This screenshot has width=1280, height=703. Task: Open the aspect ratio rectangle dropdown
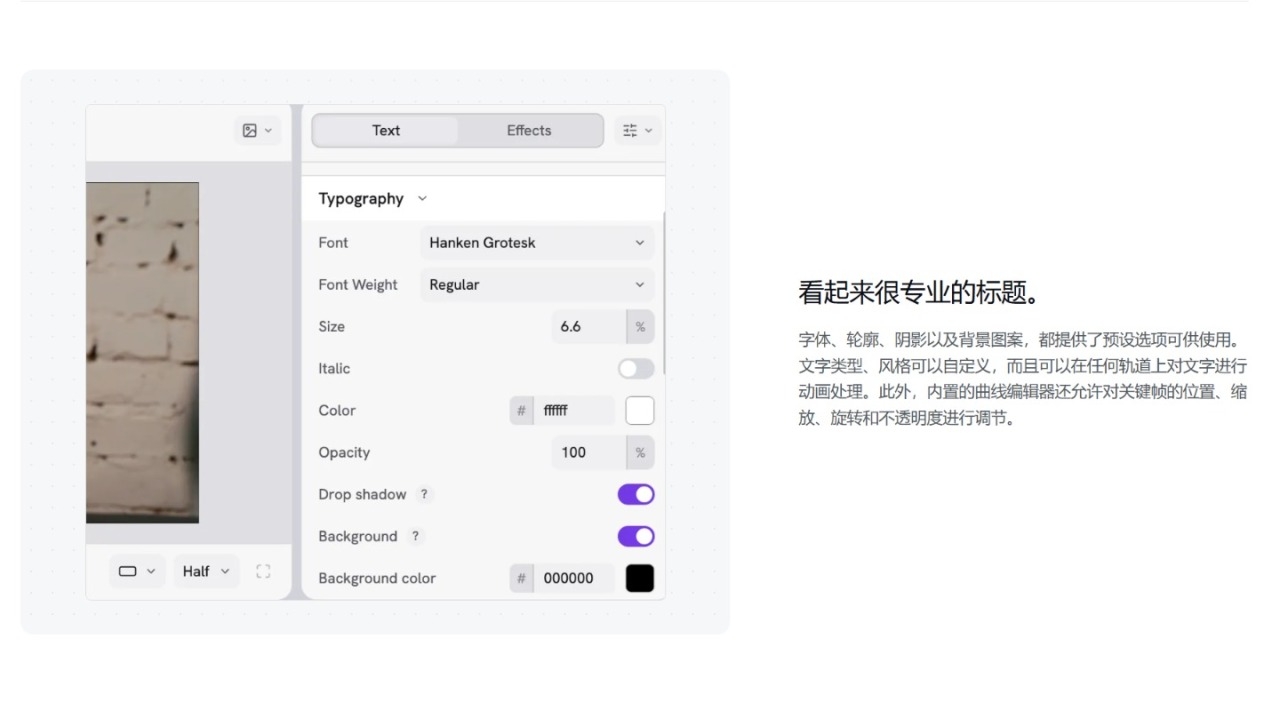point(138,571)
